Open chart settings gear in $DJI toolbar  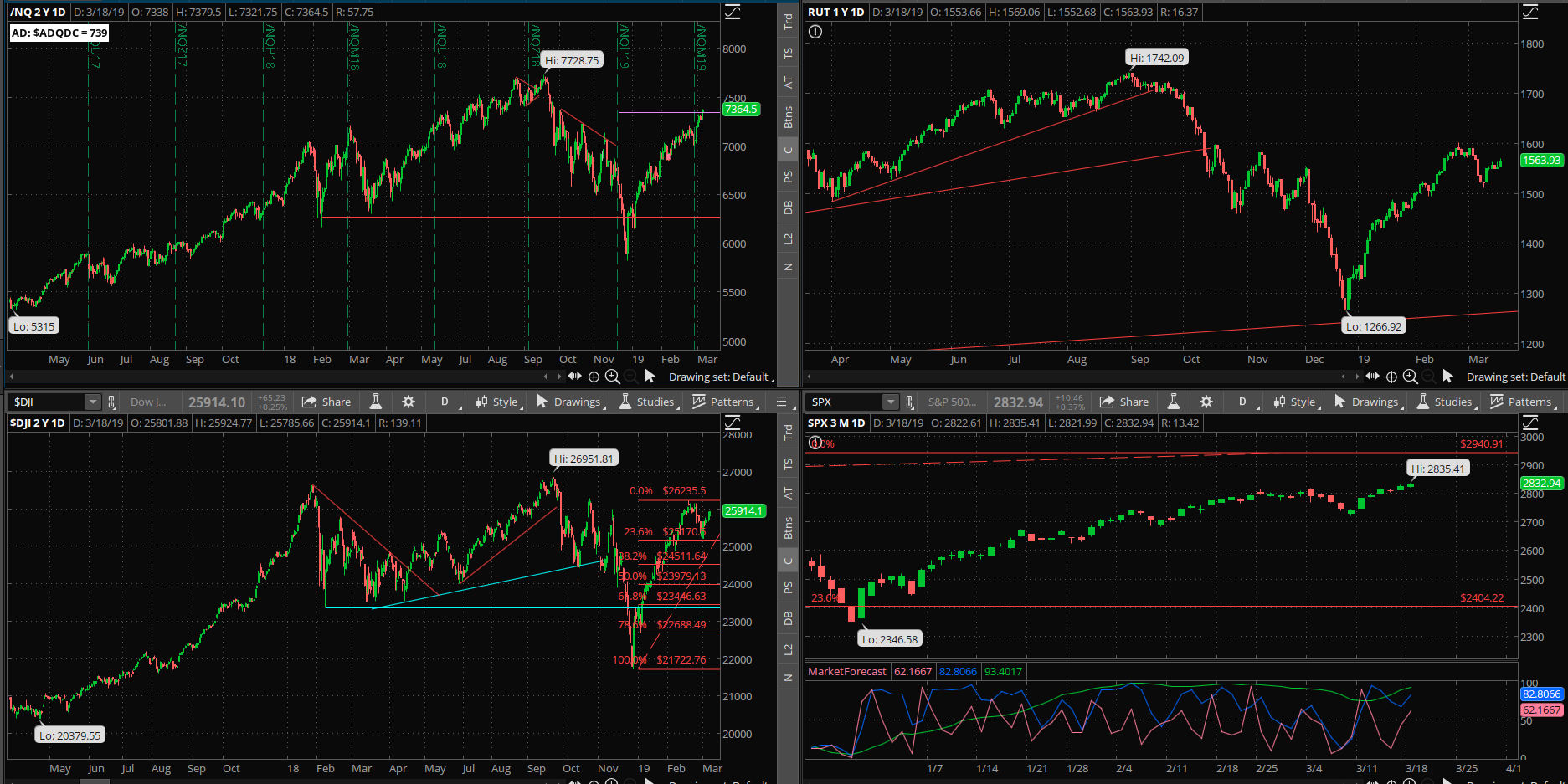[409, 402]
